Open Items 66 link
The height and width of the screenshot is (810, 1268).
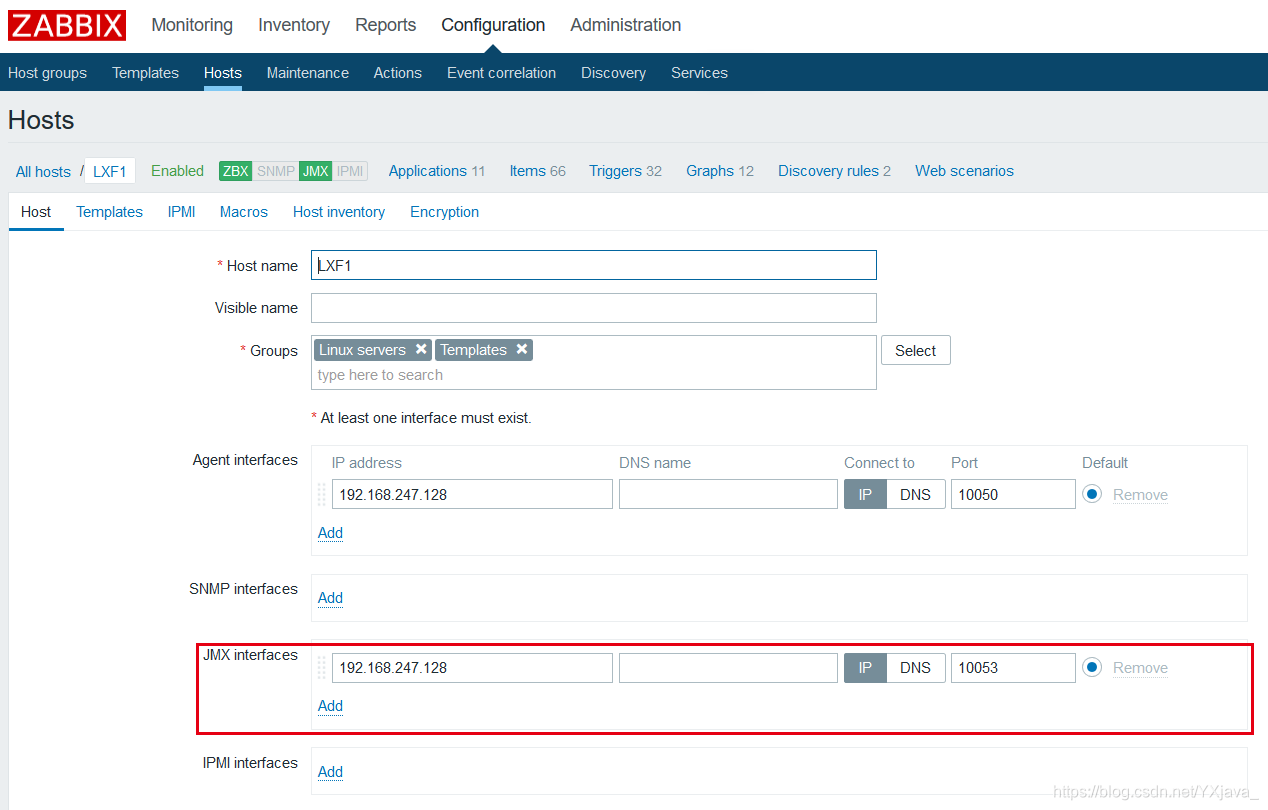pyautogui.click(x=537, y=171)
